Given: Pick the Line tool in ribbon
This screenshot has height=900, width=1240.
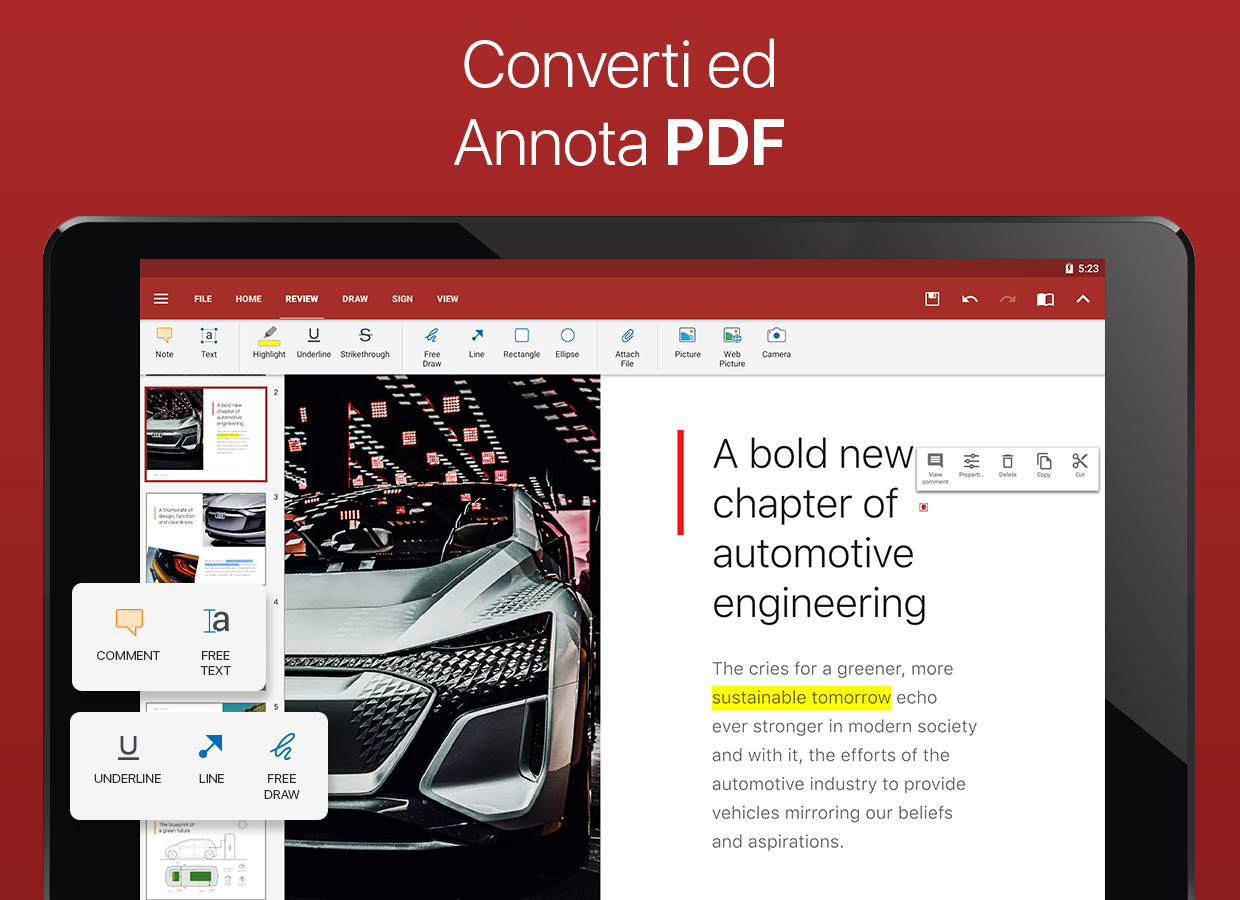Looking at the screenshot, I should point(477,343).
